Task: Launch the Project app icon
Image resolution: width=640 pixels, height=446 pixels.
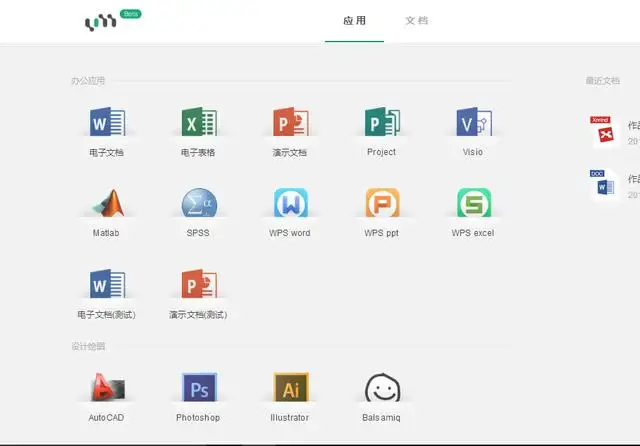Action: 382,122
